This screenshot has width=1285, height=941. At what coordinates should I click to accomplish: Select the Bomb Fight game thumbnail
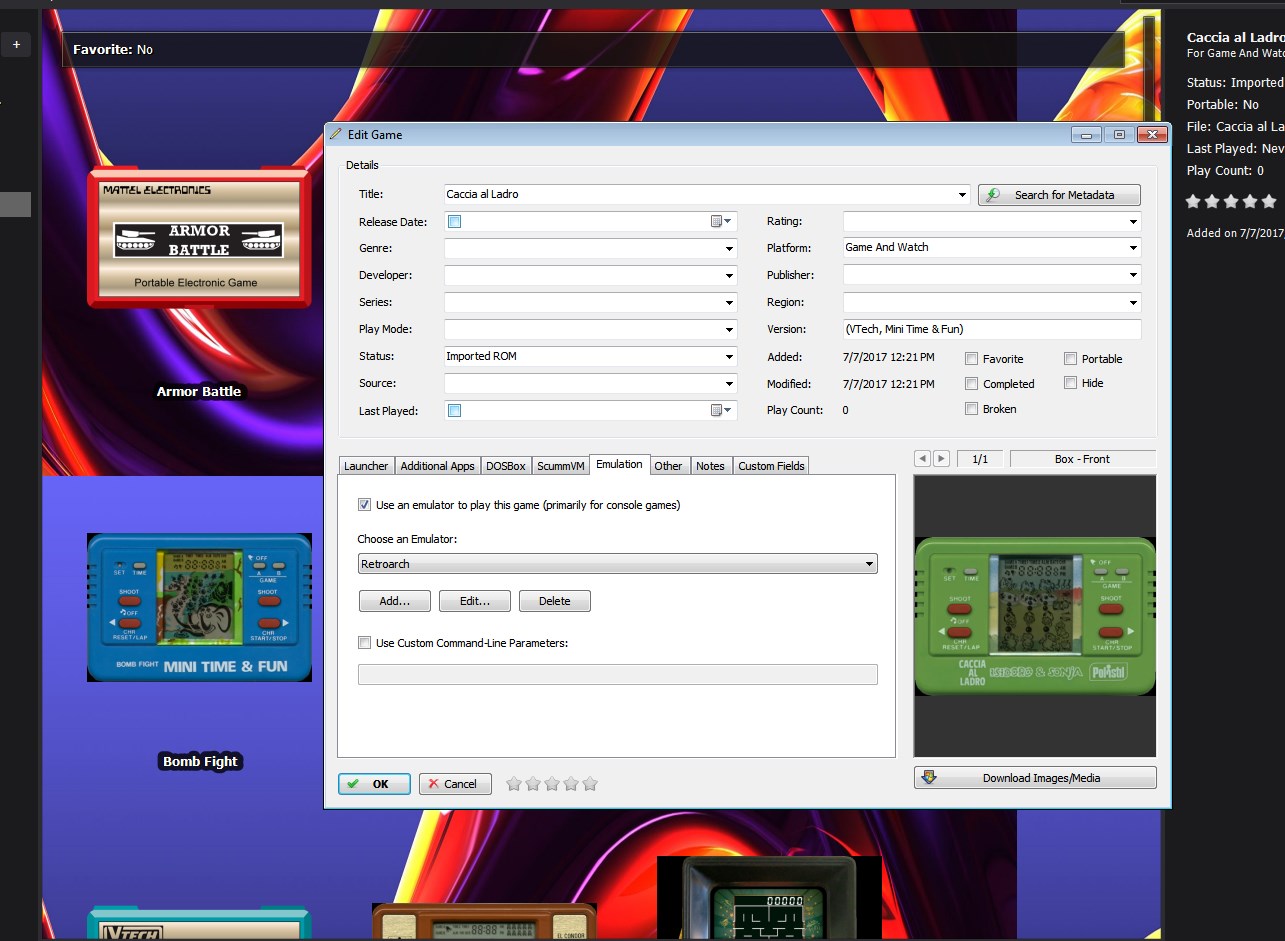[x=199, y=607]
